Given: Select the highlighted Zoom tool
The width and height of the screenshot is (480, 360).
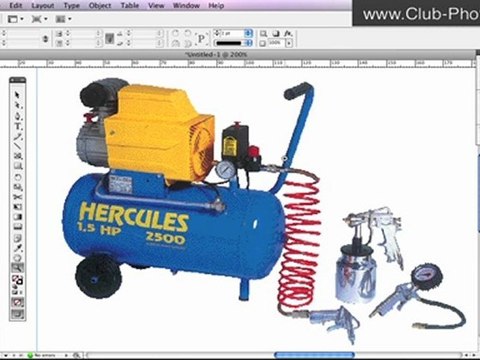Looking at the screenshot, I should [x=17, y=268].
